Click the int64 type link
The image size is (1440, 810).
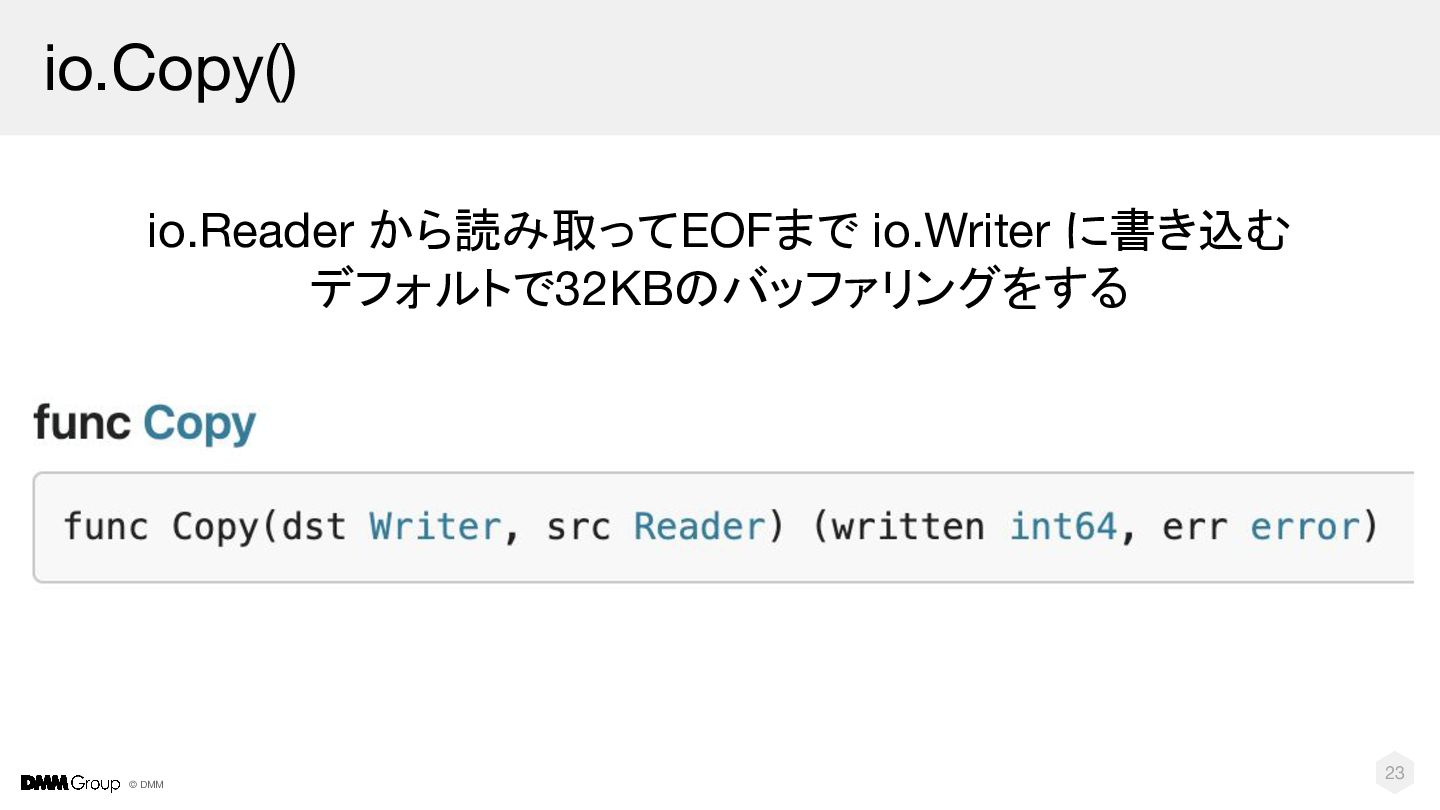[x=1062, y=526]
